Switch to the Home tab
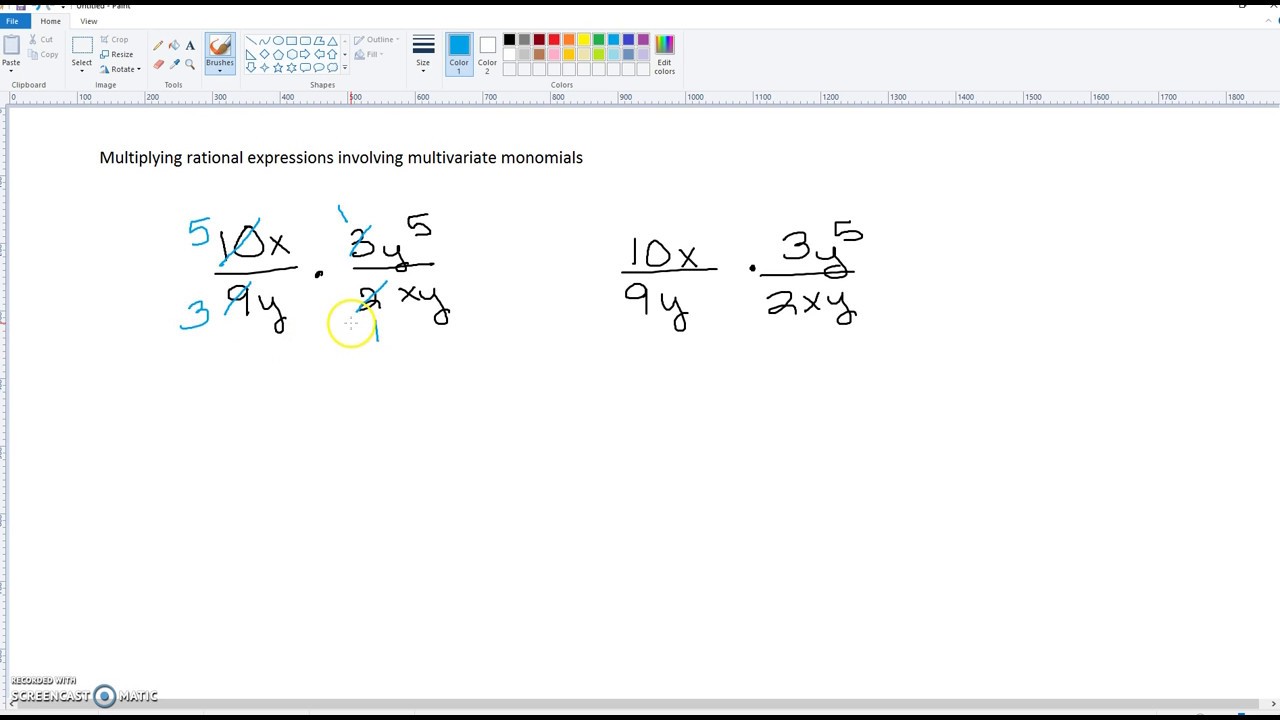This screenshot has height=720, width=1280. coord(50,21)
